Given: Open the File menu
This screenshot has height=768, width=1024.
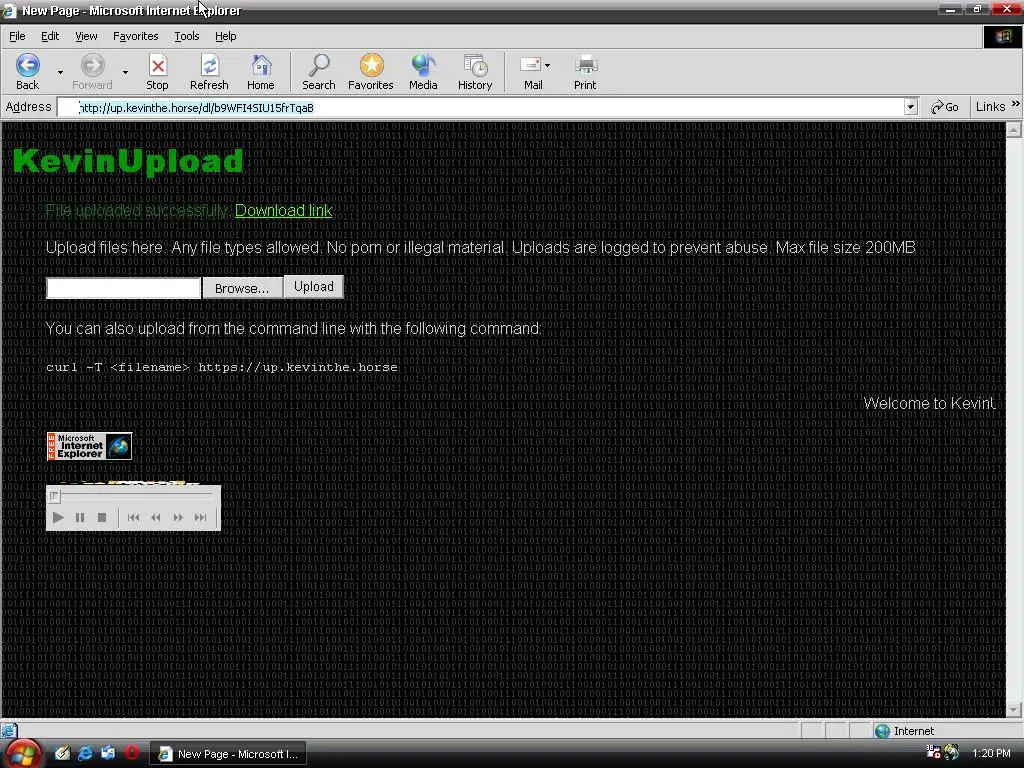Looking at the screenshot, I should [17, 36].
